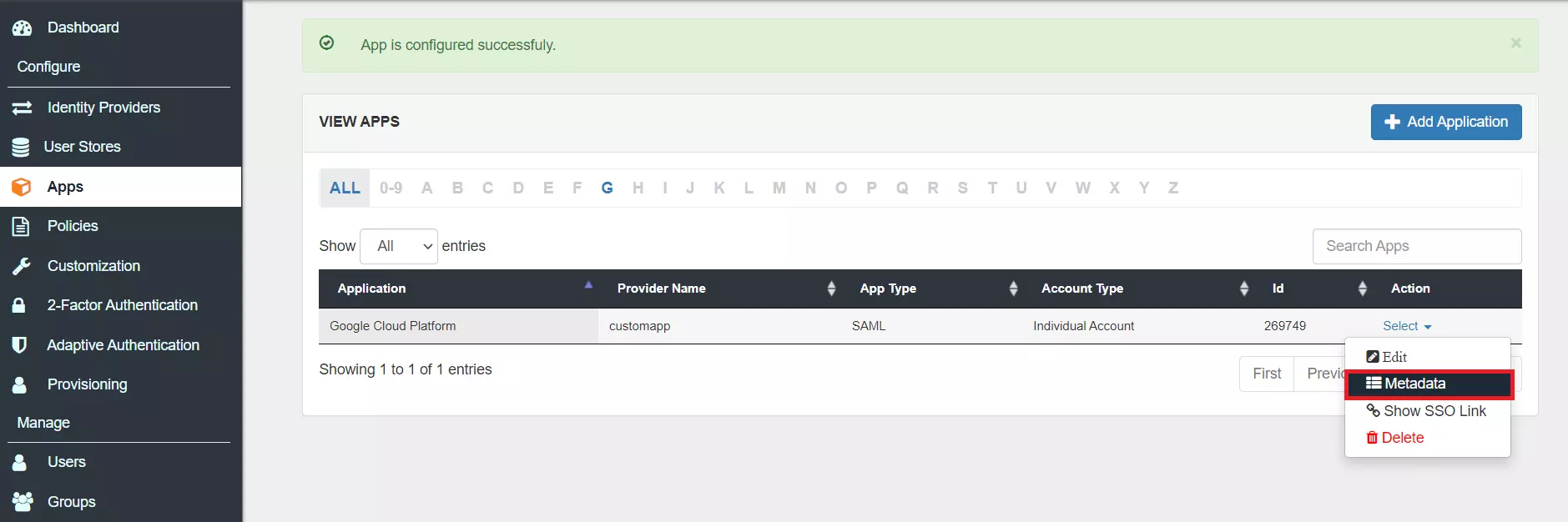Click the SSO link chain icon

(1373, 411)
